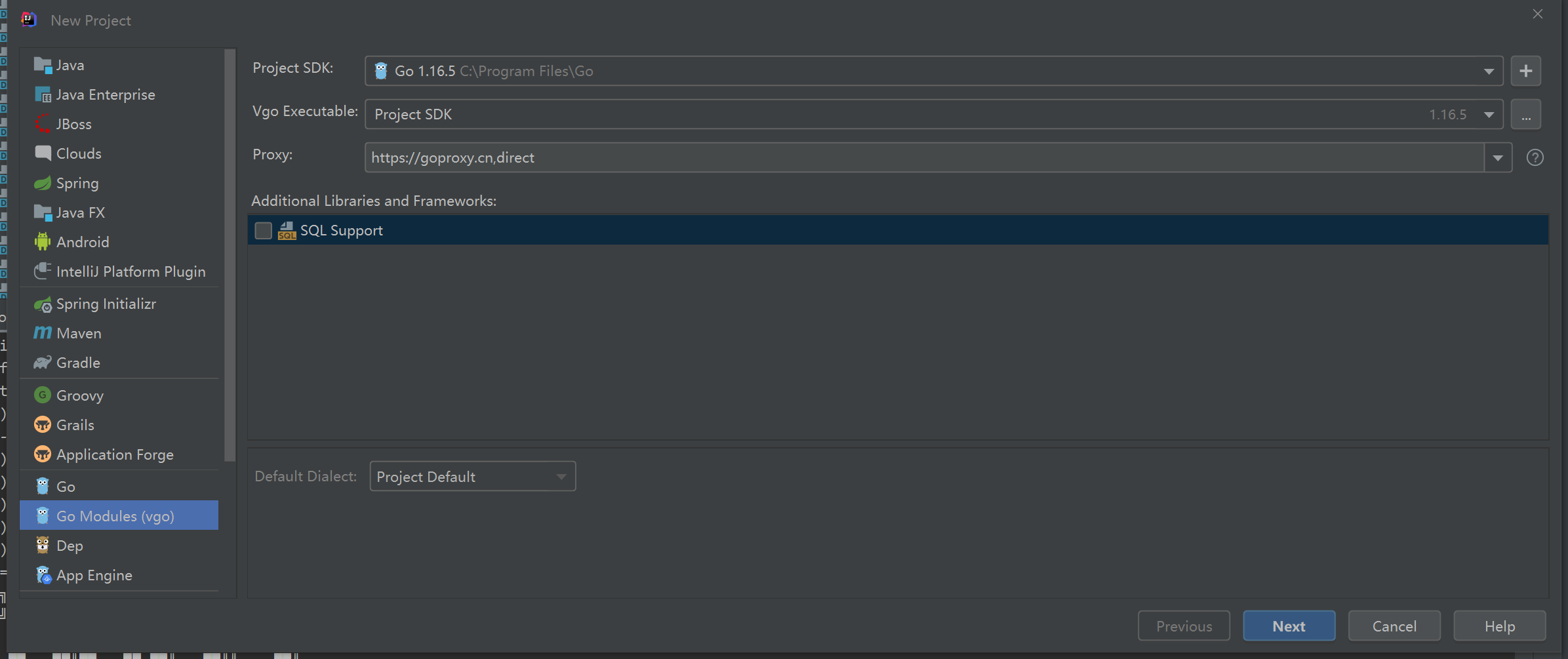Viewport: 1568px width, 659px height.
Task: Click the Gradle elephant icon
Action: 43,363
